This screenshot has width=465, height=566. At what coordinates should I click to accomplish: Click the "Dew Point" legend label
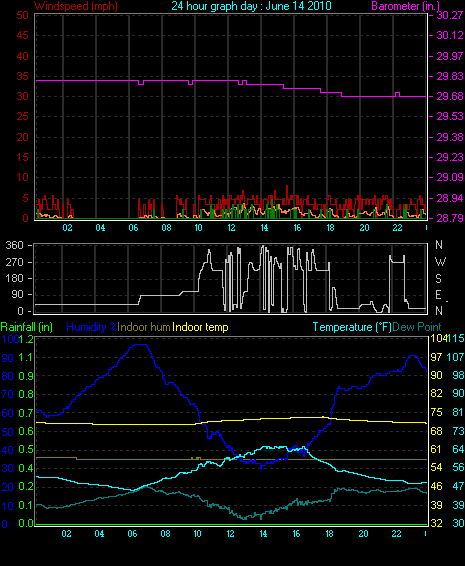(x=417, y=327)
